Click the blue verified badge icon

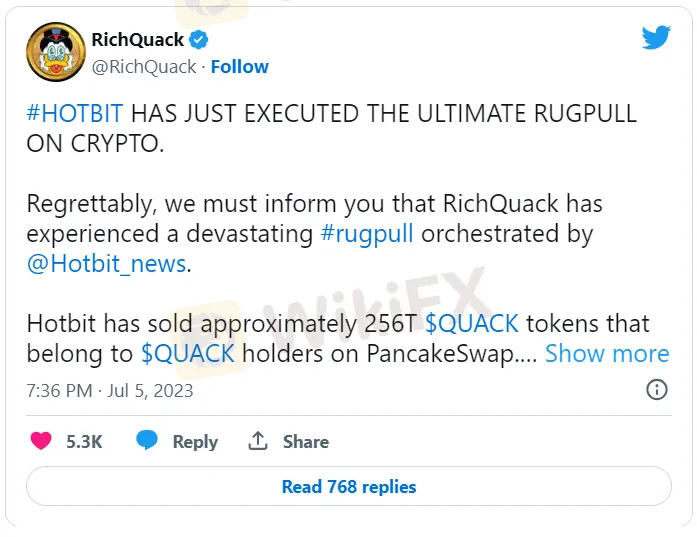(x=200, y=40)
